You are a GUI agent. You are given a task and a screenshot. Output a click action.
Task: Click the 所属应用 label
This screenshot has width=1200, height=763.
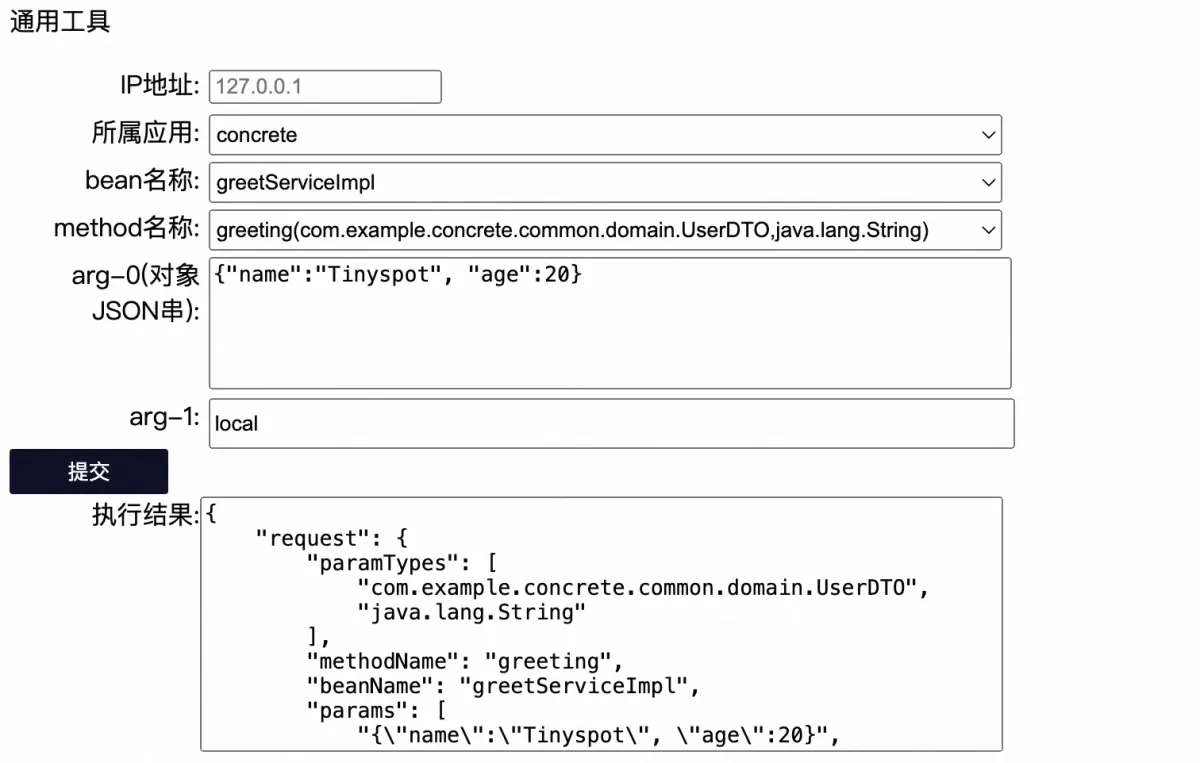(146, 133)
